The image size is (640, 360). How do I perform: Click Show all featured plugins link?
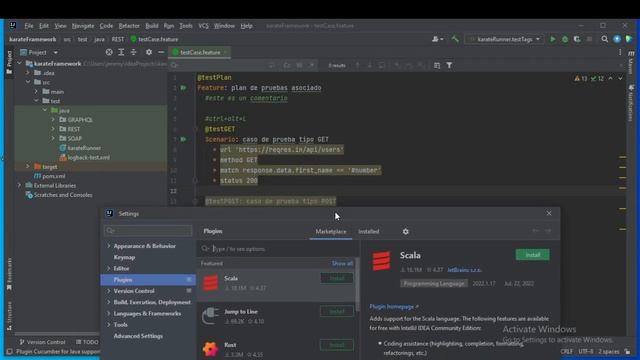click(342, 264)
